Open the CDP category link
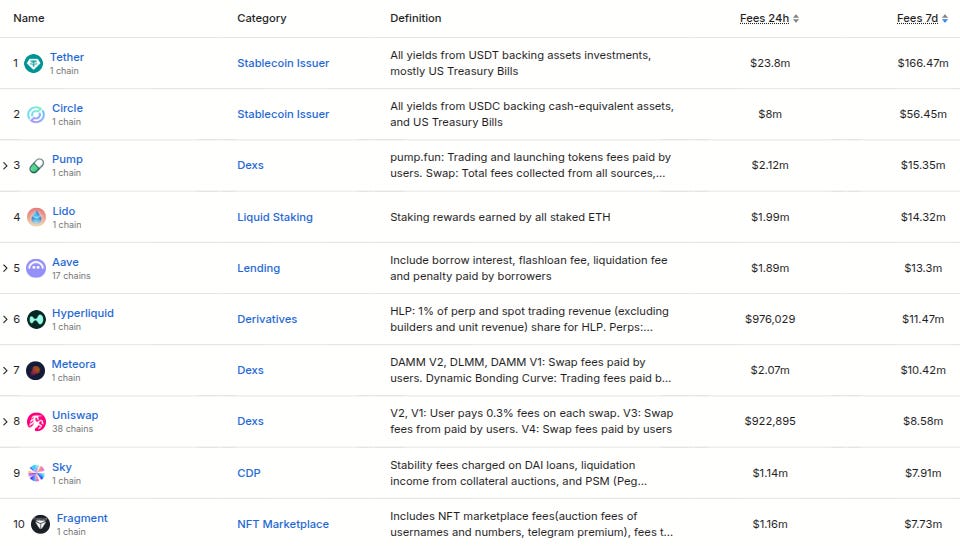The image size is (960, 546). point(249,473)
